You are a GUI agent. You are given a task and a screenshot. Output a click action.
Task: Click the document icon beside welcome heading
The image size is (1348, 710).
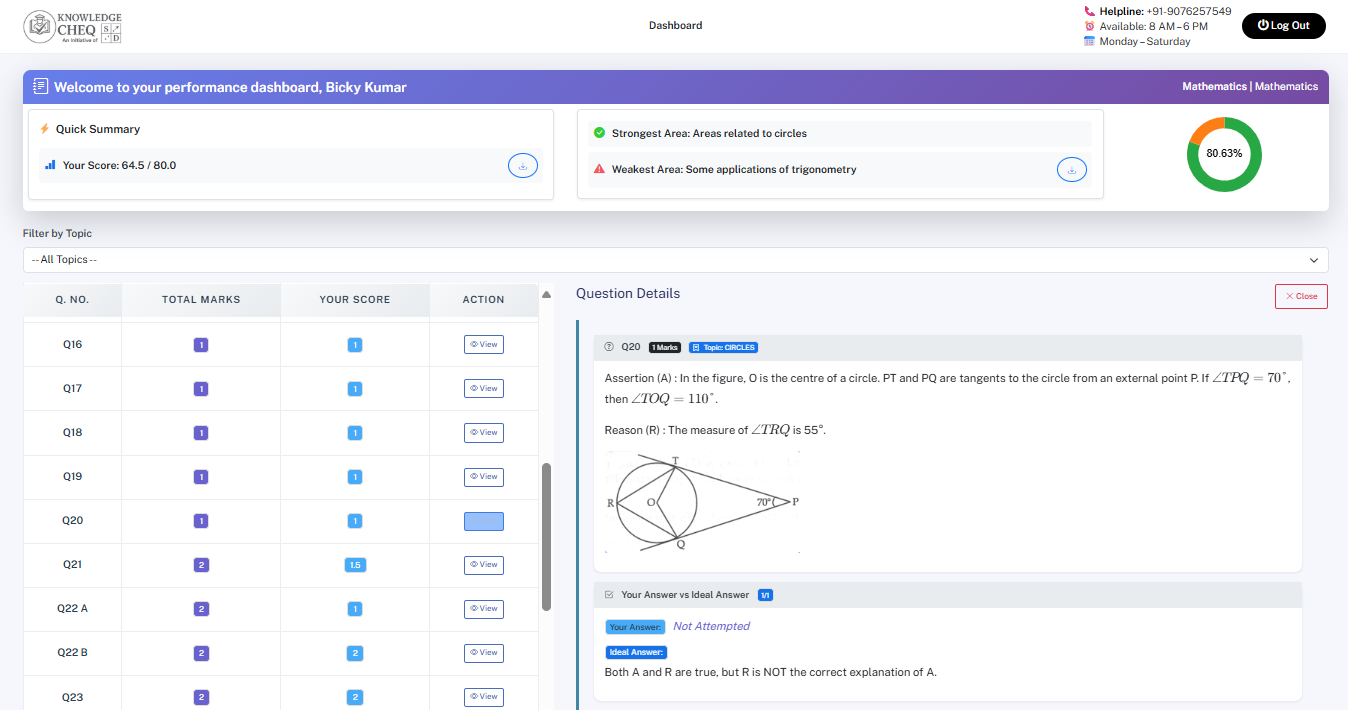41,87
